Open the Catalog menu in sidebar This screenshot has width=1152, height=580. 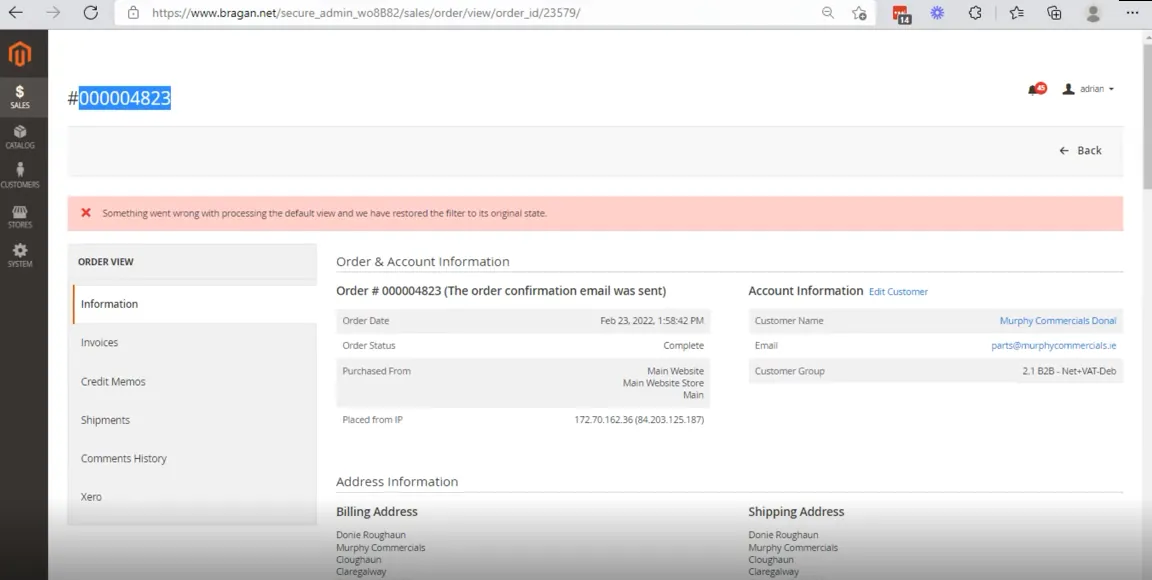pos(20,137)
